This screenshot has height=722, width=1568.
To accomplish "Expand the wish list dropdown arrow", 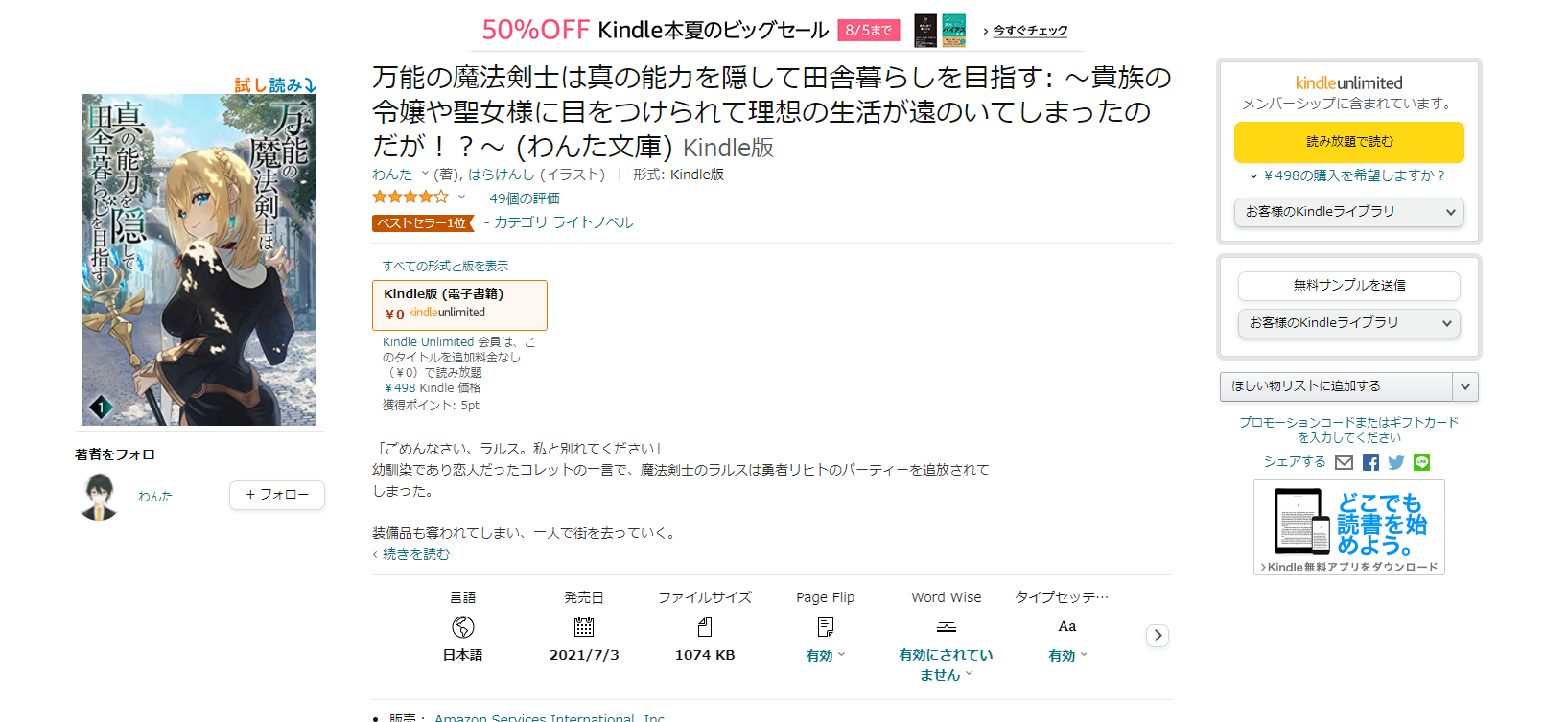I will tap(1464, 386).
